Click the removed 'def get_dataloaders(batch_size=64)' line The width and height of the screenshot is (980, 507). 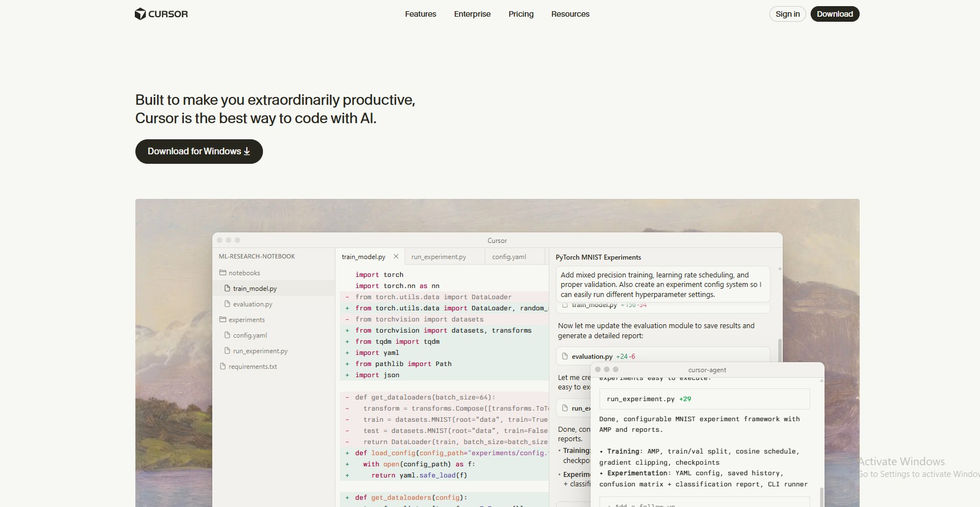point(425,397)
